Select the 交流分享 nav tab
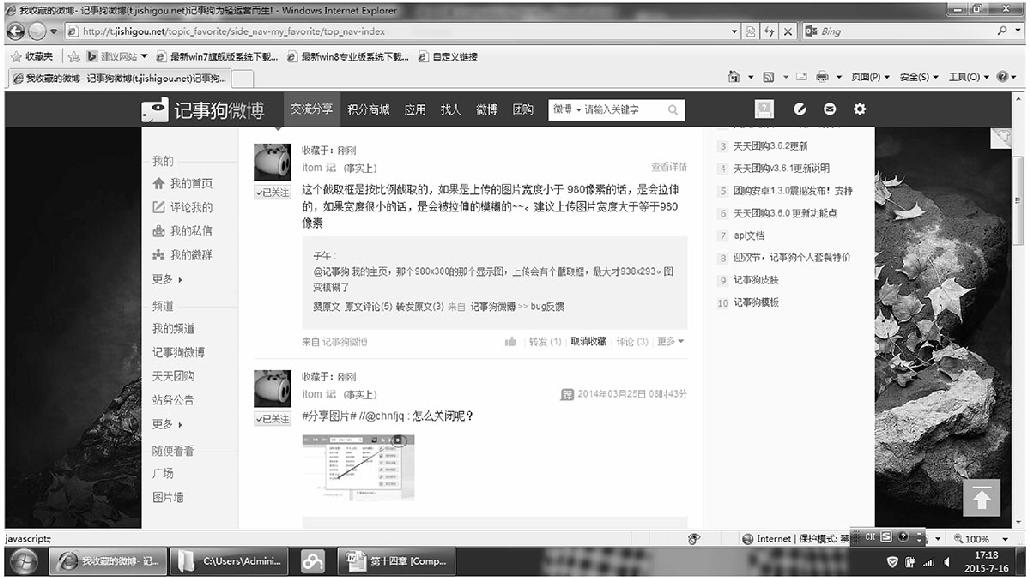Screen dimensions: 1030x578 (312, 109)
